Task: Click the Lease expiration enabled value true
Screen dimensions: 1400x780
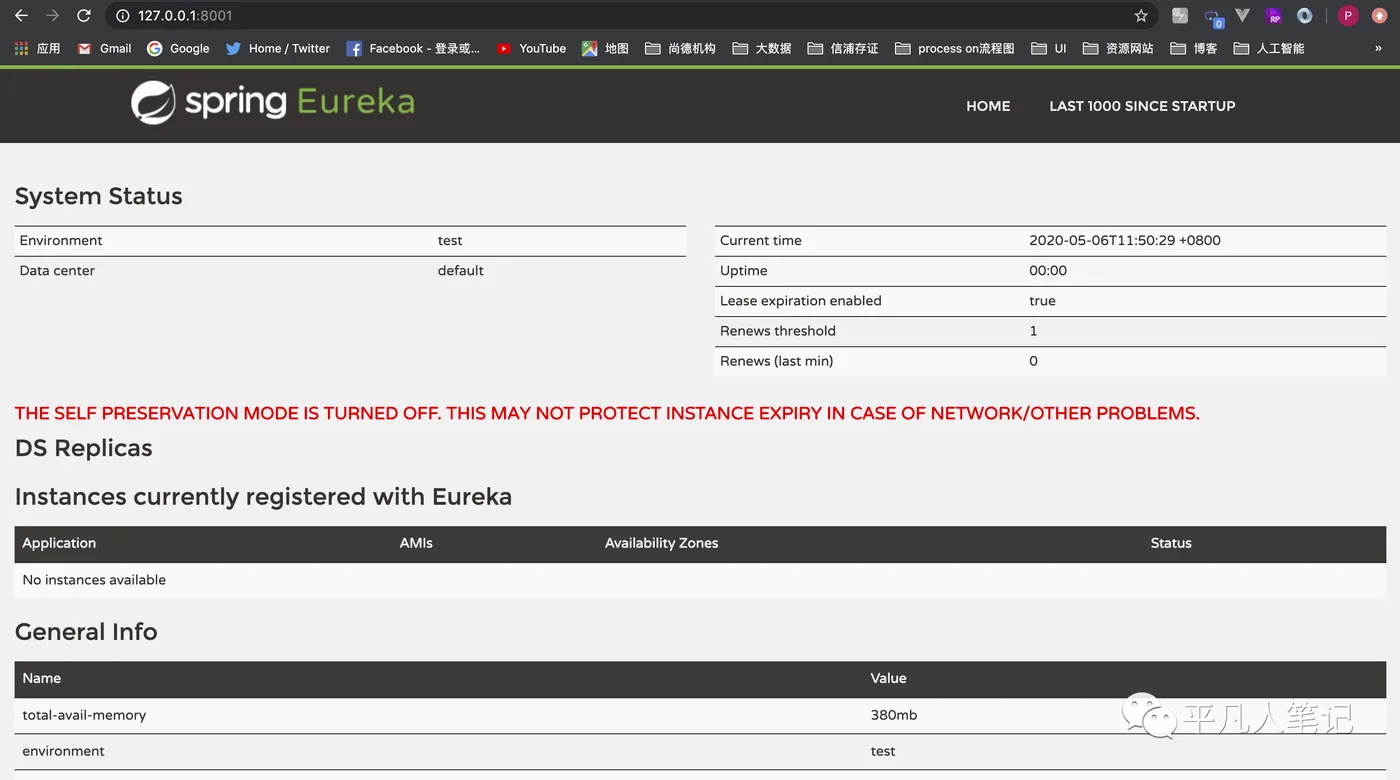Action: [1042, 301]
